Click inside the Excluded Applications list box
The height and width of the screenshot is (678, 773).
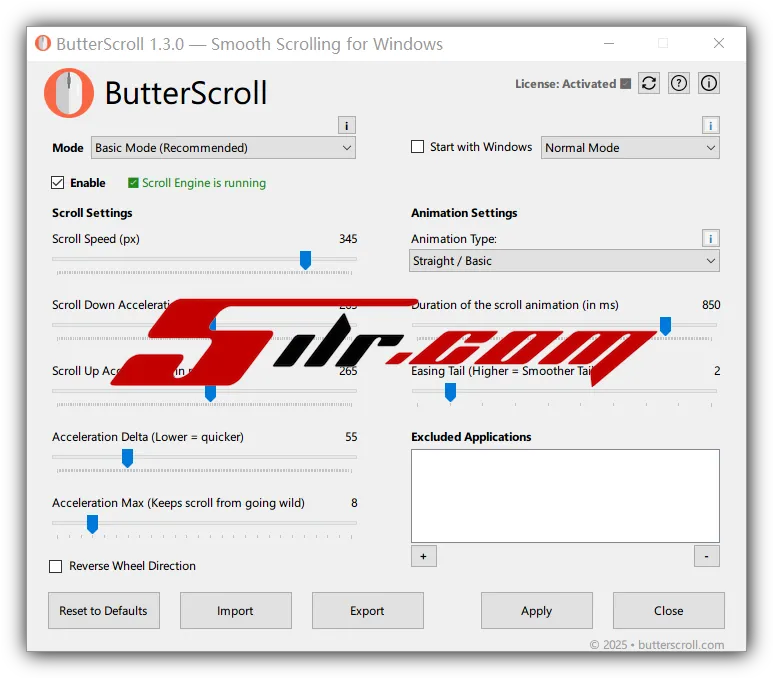[565, 496]
